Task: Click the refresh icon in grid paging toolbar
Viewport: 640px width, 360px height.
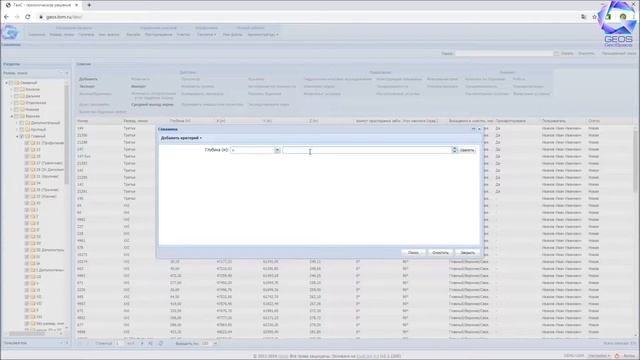Action: 161,343
